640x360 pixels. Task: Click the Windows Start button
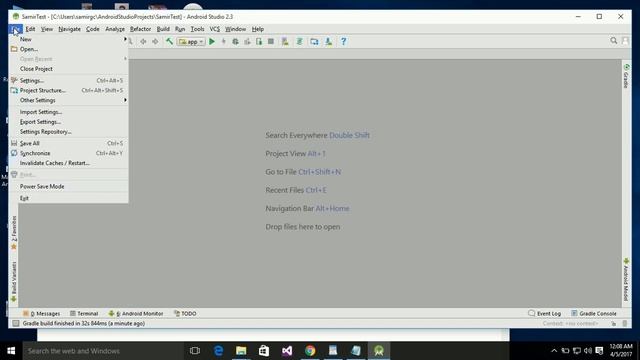11,351
